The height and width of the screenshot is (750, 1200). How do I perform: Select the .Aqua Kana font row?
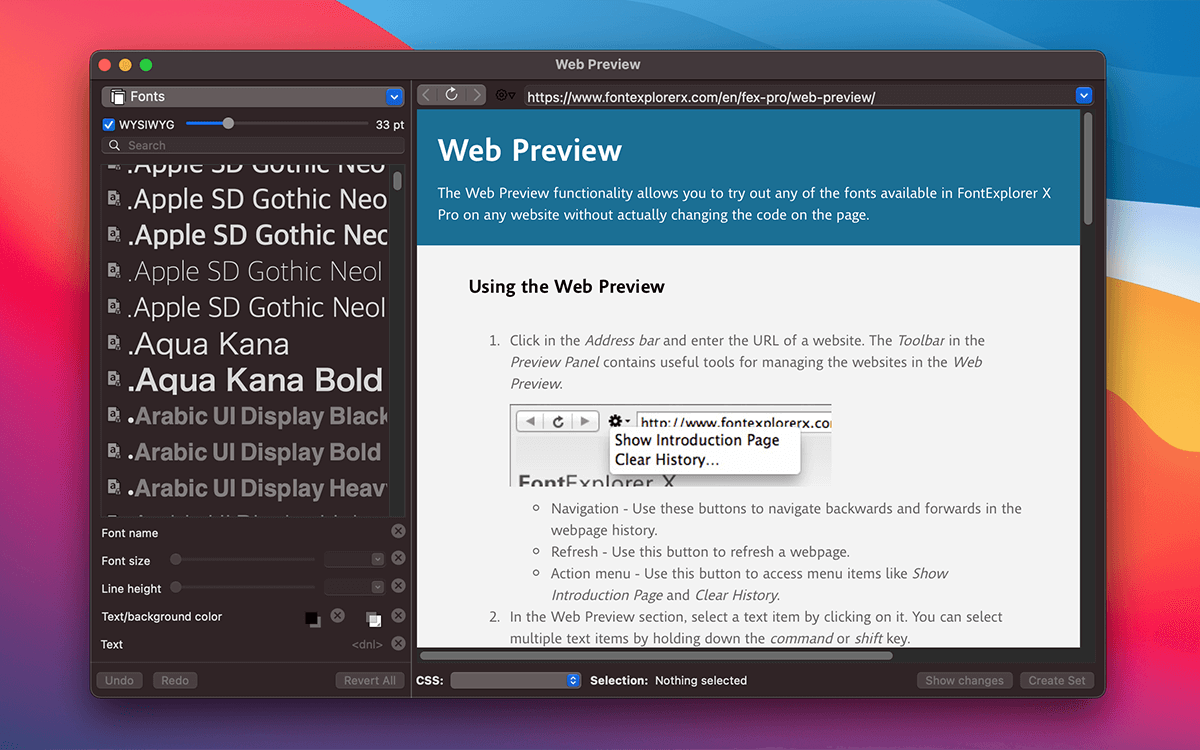pyautogui.click(x=247, y=344)
